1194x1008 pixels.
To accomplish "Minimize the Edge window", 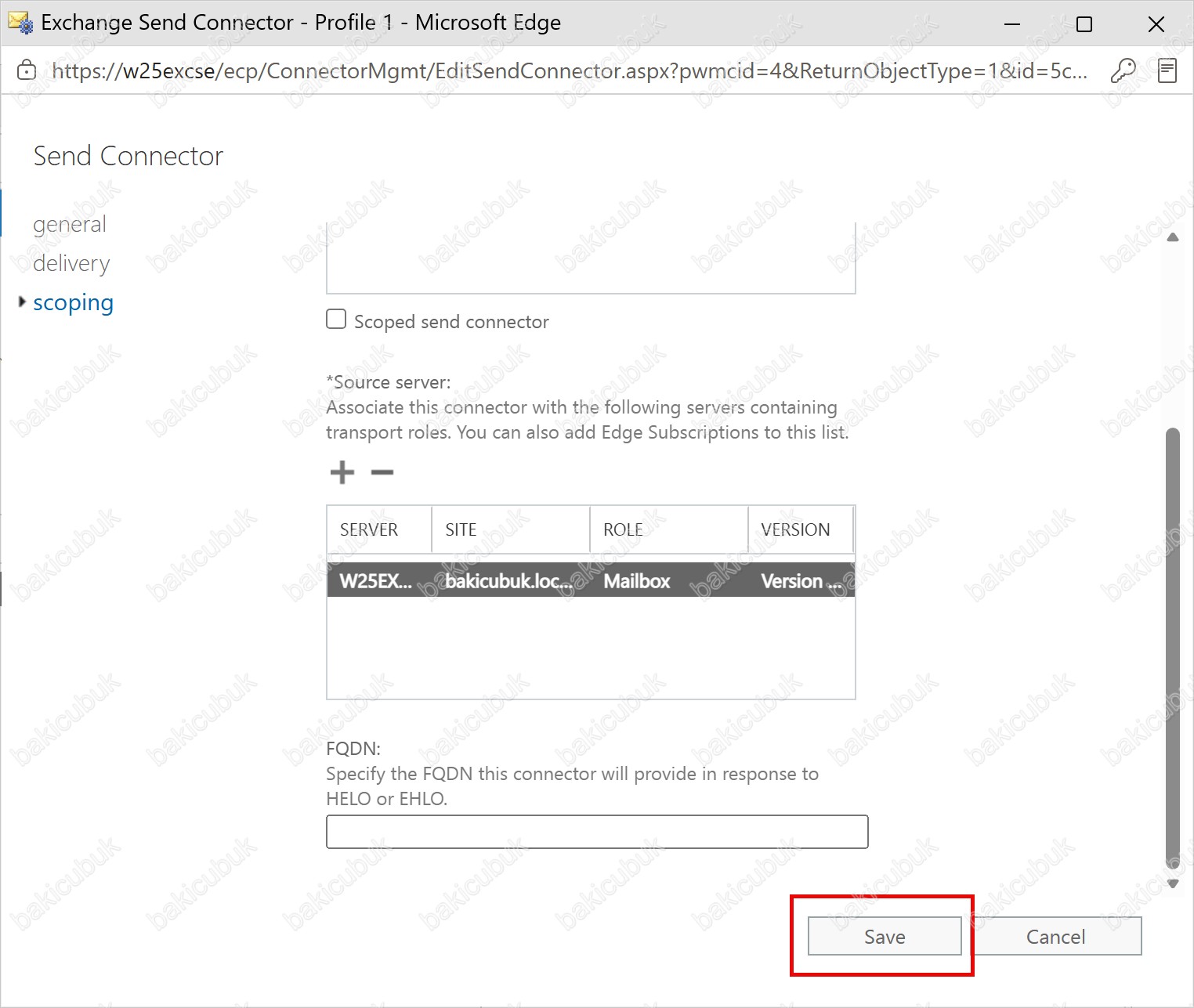I will point(1012,24).
